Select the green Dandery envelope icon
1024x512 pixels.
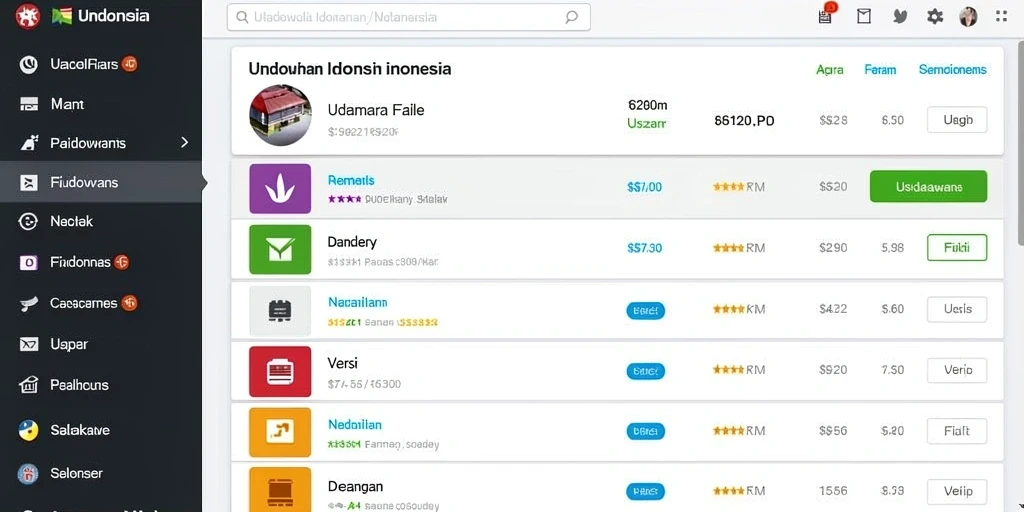point(280,249)
